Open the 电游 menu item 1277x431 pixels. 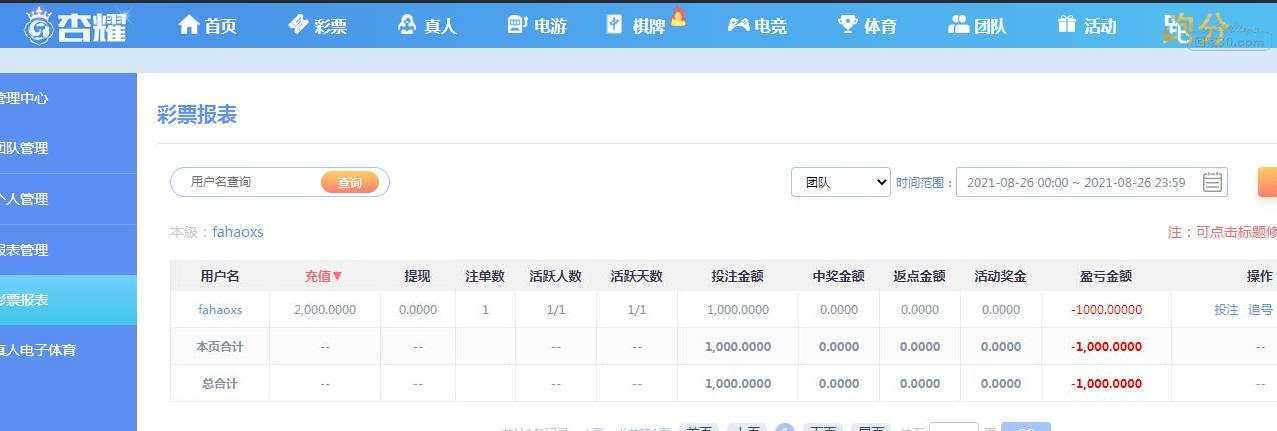point(537,25)
